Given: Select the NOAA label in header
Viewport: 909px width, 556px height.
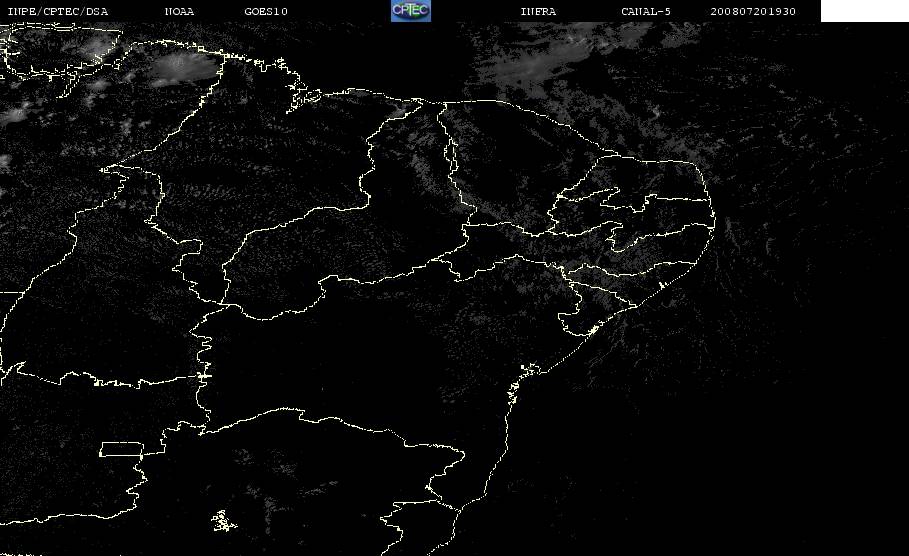Looking at the screenshot, I should click(x=179, y=11).
